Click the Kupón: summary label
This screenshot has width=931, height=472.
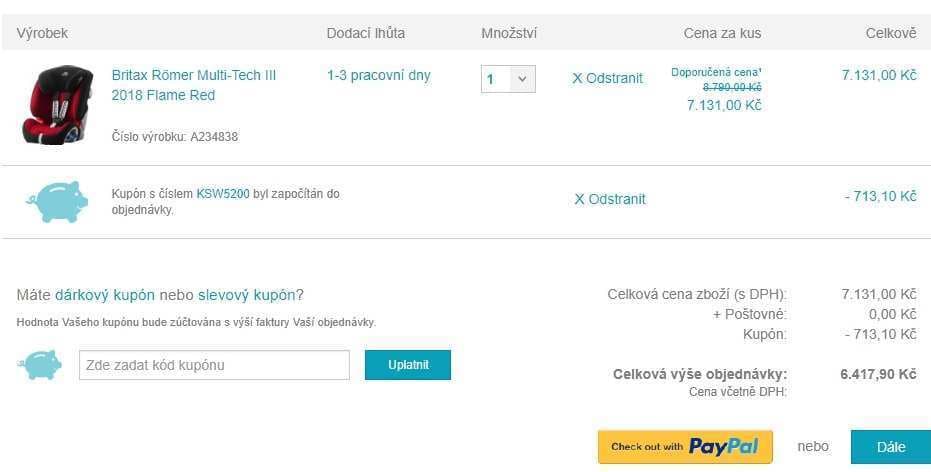765,334
